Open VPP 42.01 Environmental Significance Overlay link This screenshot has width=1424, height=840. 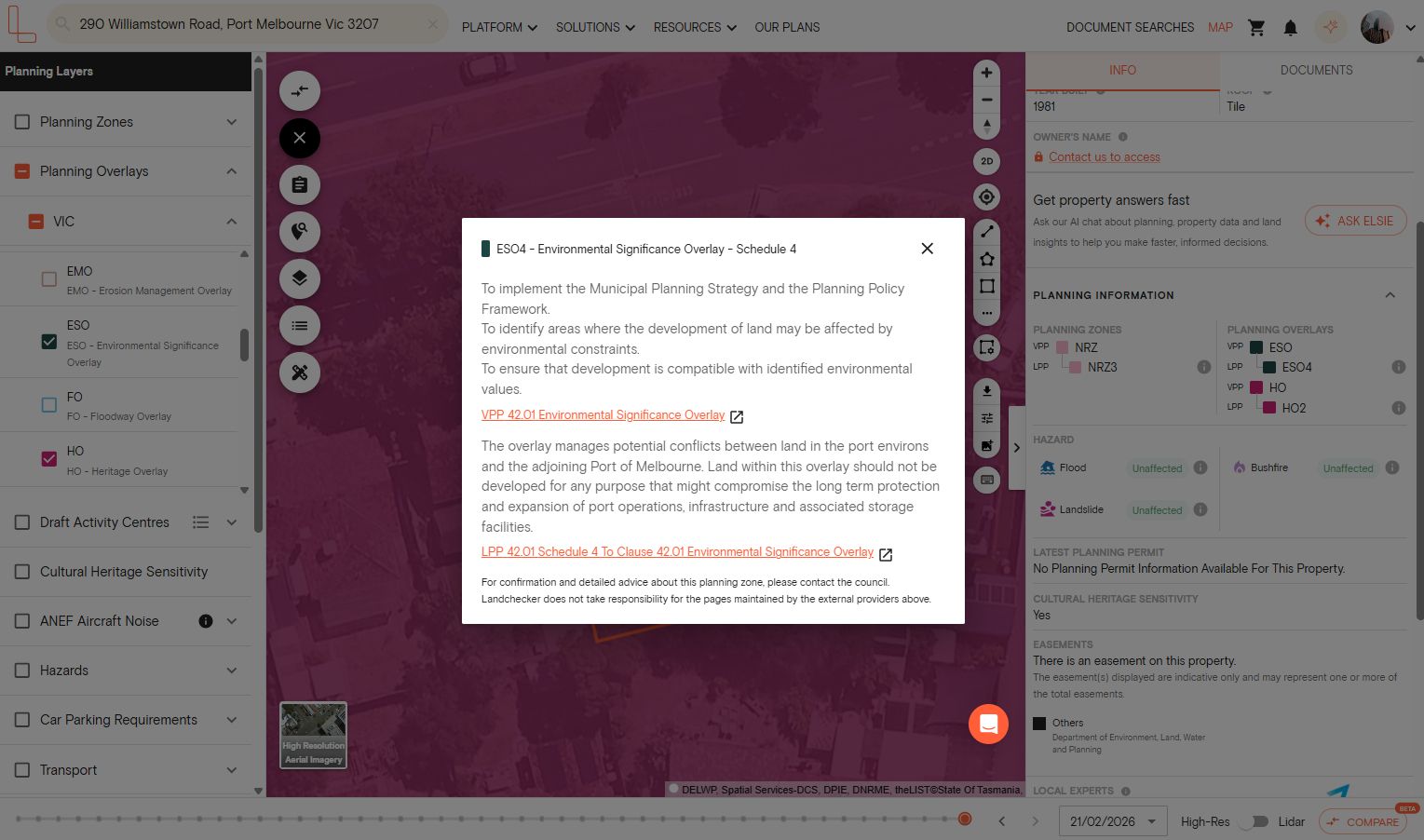click(x=604, y=415)
